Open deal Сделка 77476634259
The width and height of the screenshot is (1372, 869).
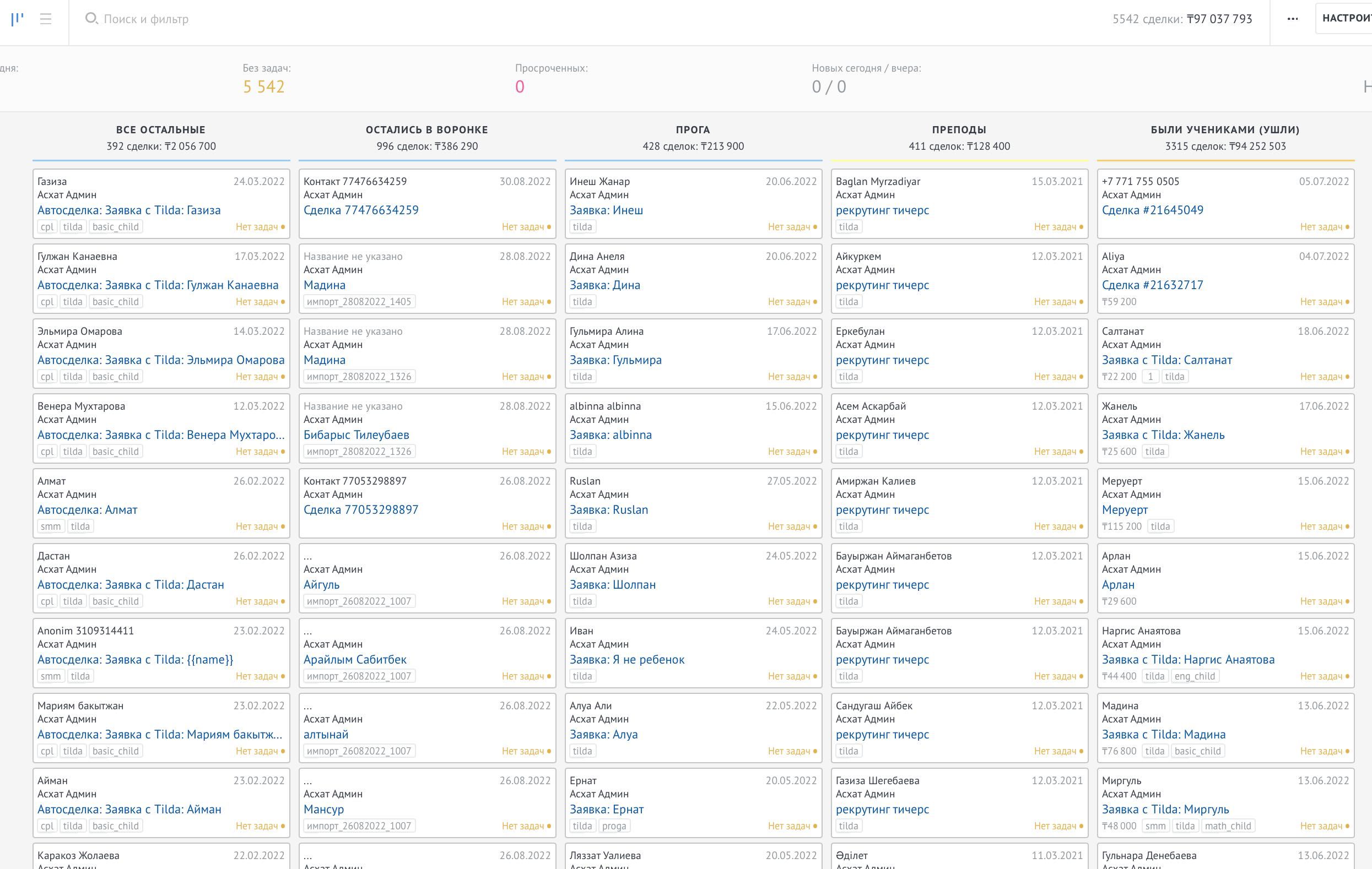click(x=361, y=210)
